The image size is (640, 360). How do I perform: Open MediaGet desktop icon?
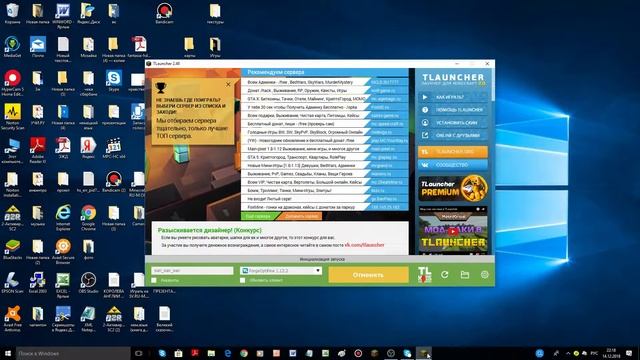(x=13, y=47)
